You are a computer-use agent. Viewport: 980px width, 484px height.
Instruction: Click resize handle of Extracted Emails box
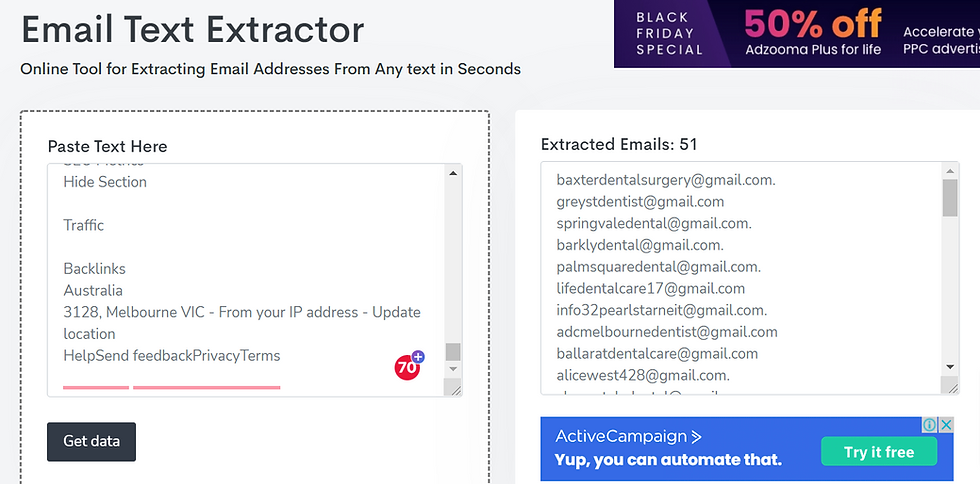pyautogui.click(x=950, y=386)
